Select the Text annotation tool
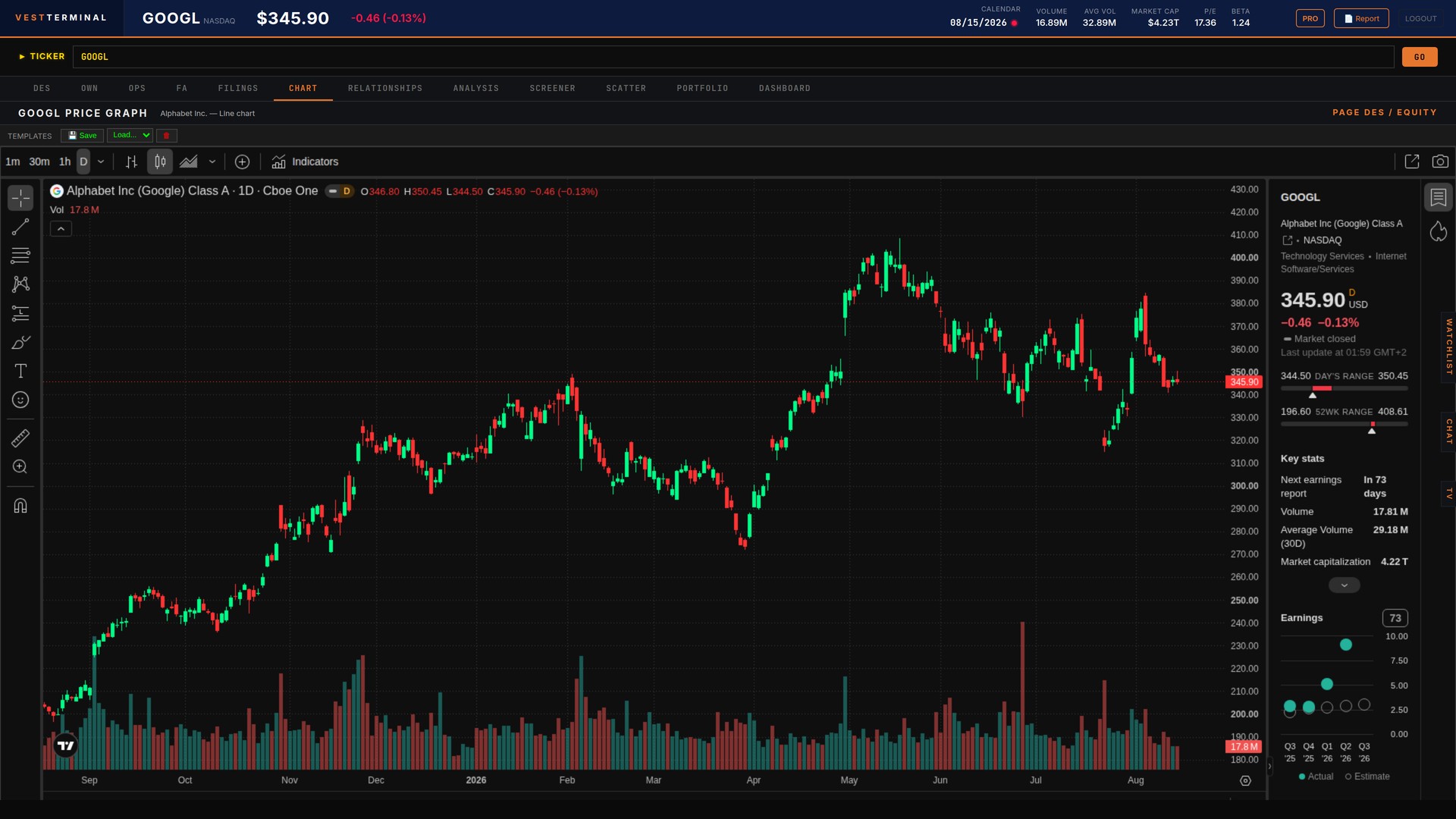 [x=20, y=371]
